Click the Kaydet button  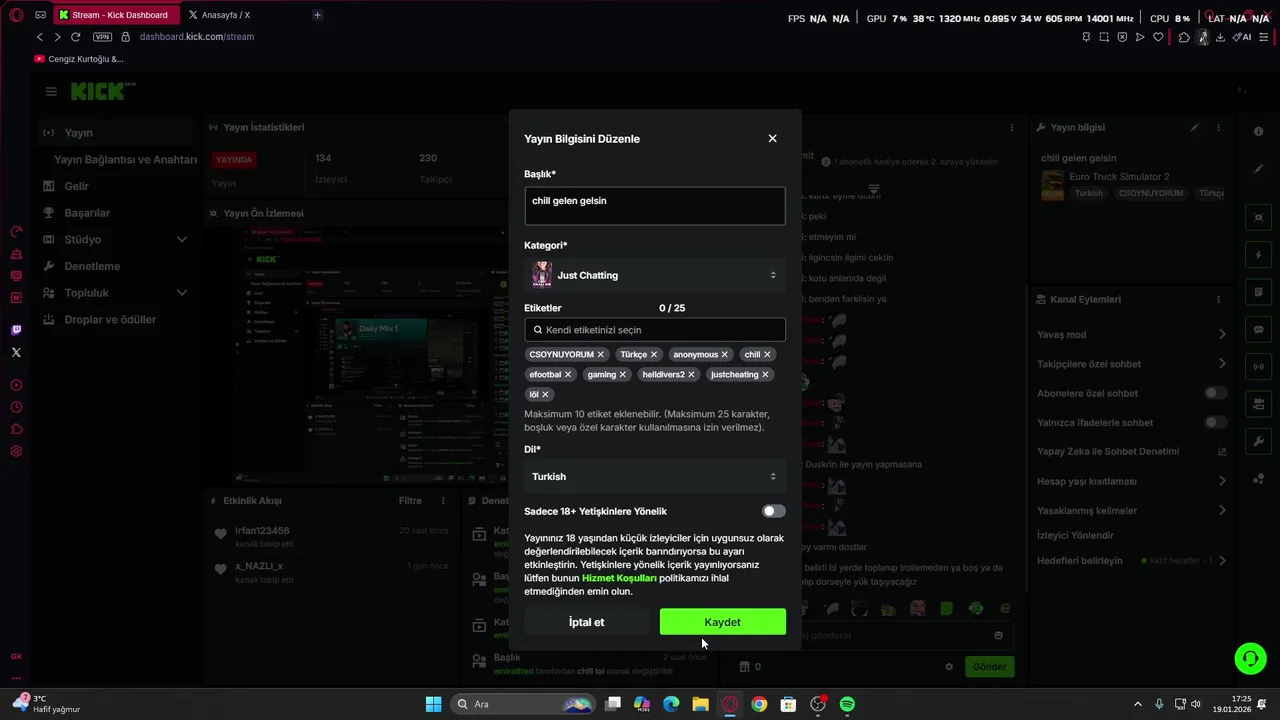722,622
